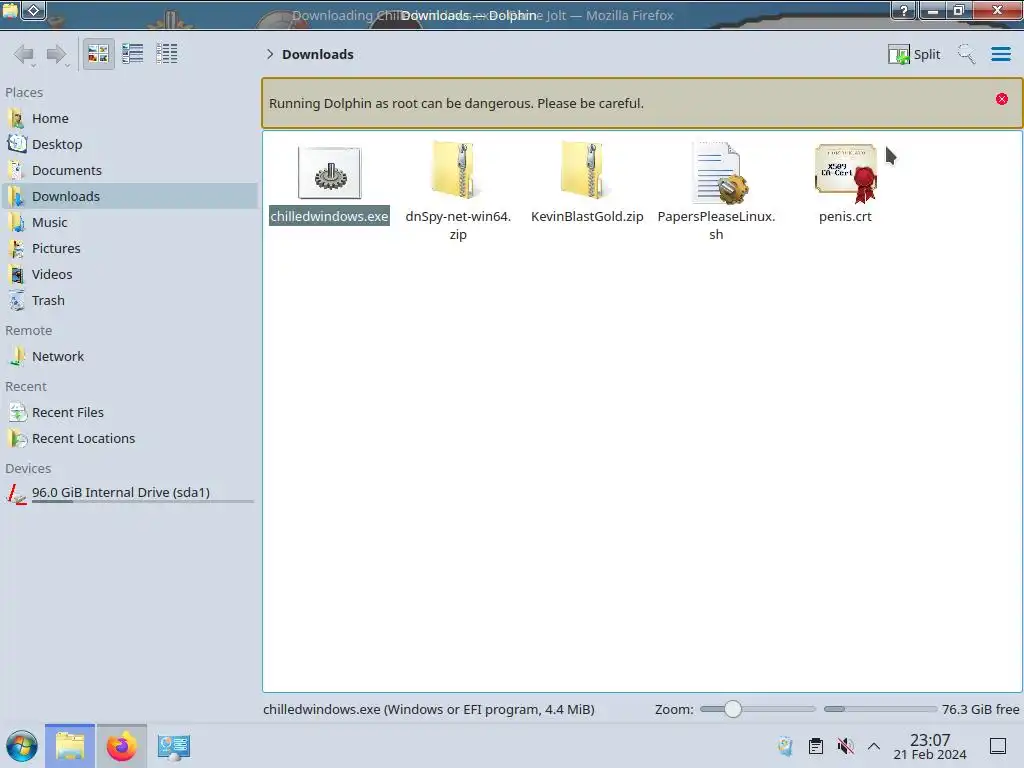Open Home in Places

pyautogui.click(x=129, y=118)
